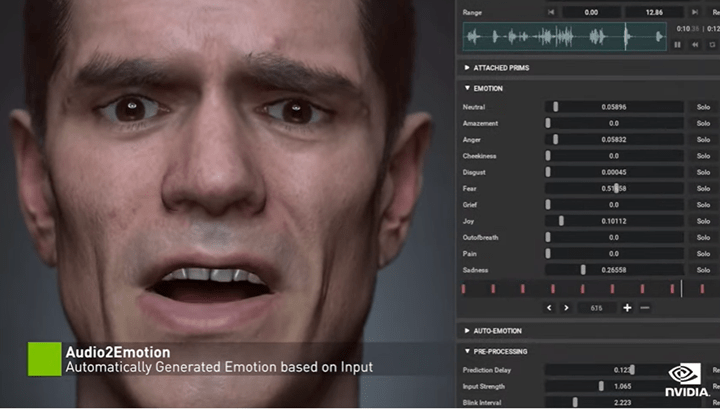Click the range end value field

654,12
